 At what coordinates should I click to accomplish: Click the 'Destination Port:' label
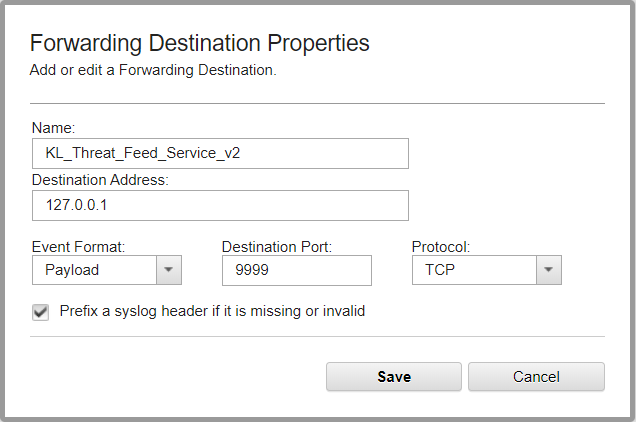click(276, 246)
